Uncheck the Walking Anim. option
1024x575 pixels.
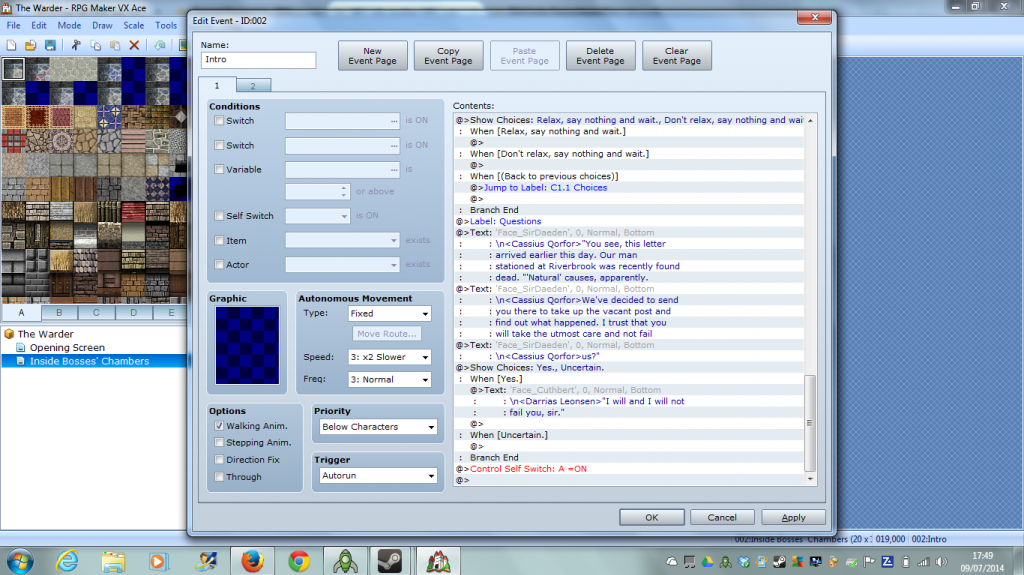point(220,426)
